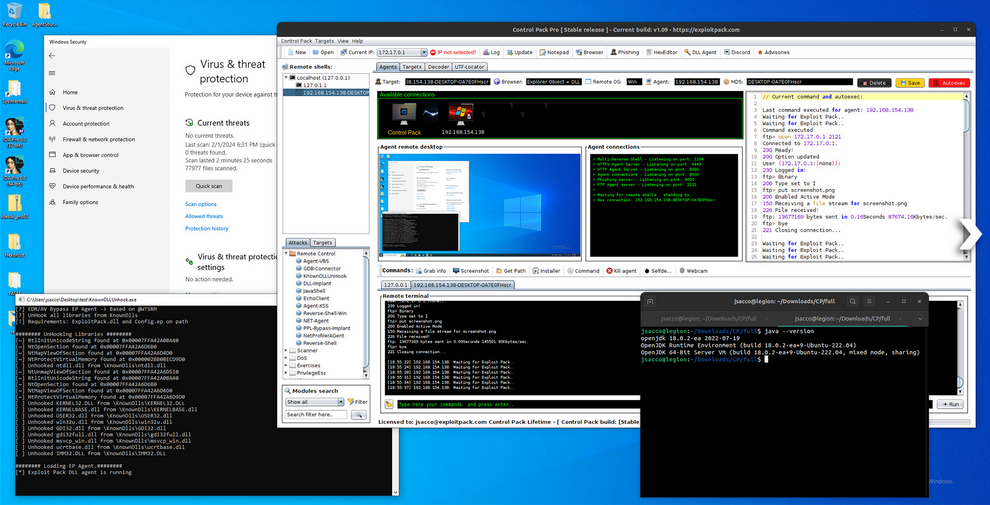The width and height of the screenshot is (990, 505).
Task: Expand the PrivilegeEsc folder
Action: click(286, 373)
